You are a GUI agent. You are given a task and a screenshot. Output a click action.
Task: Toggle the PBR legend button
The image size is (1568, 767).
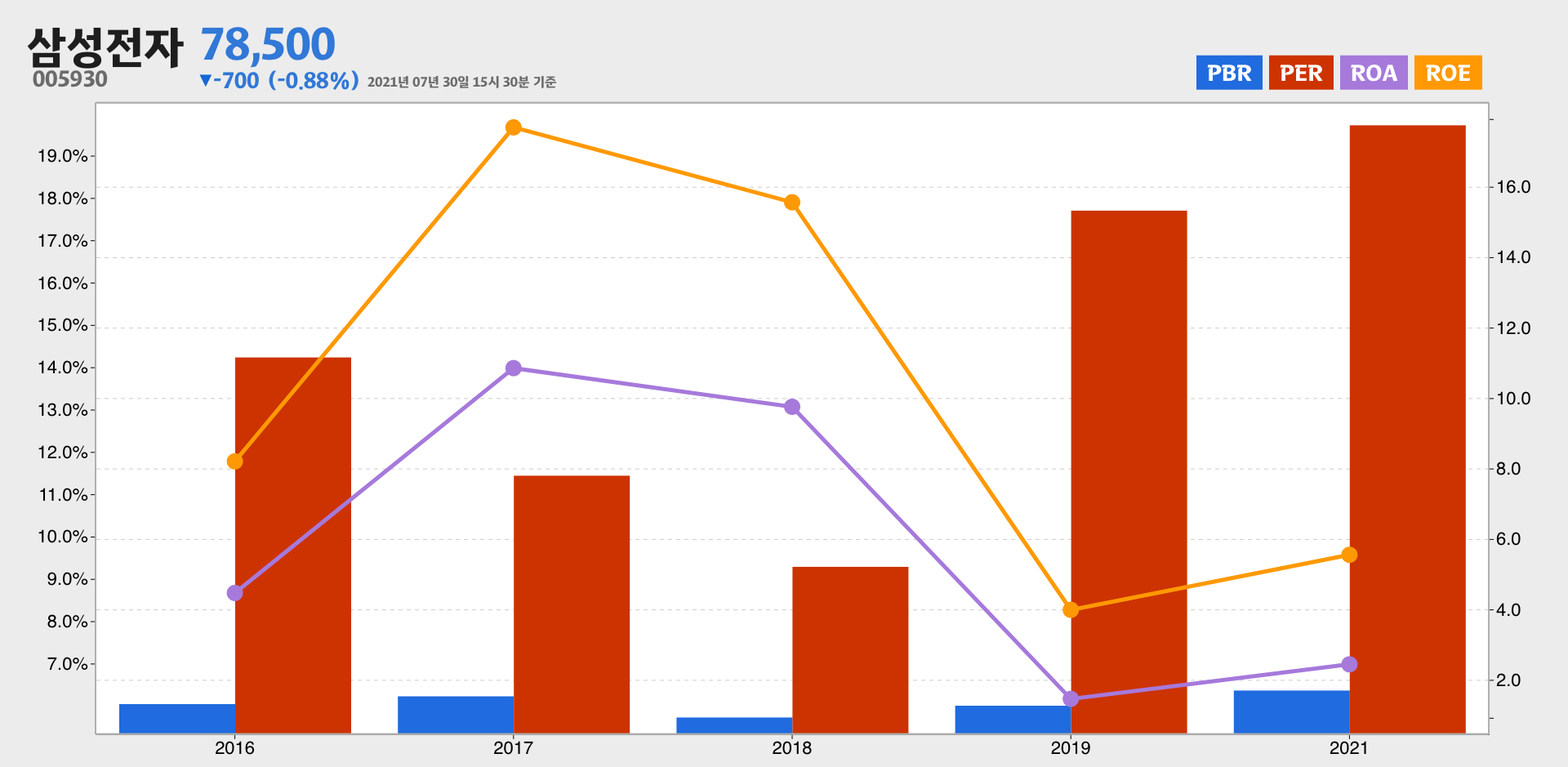(1229, 73)
